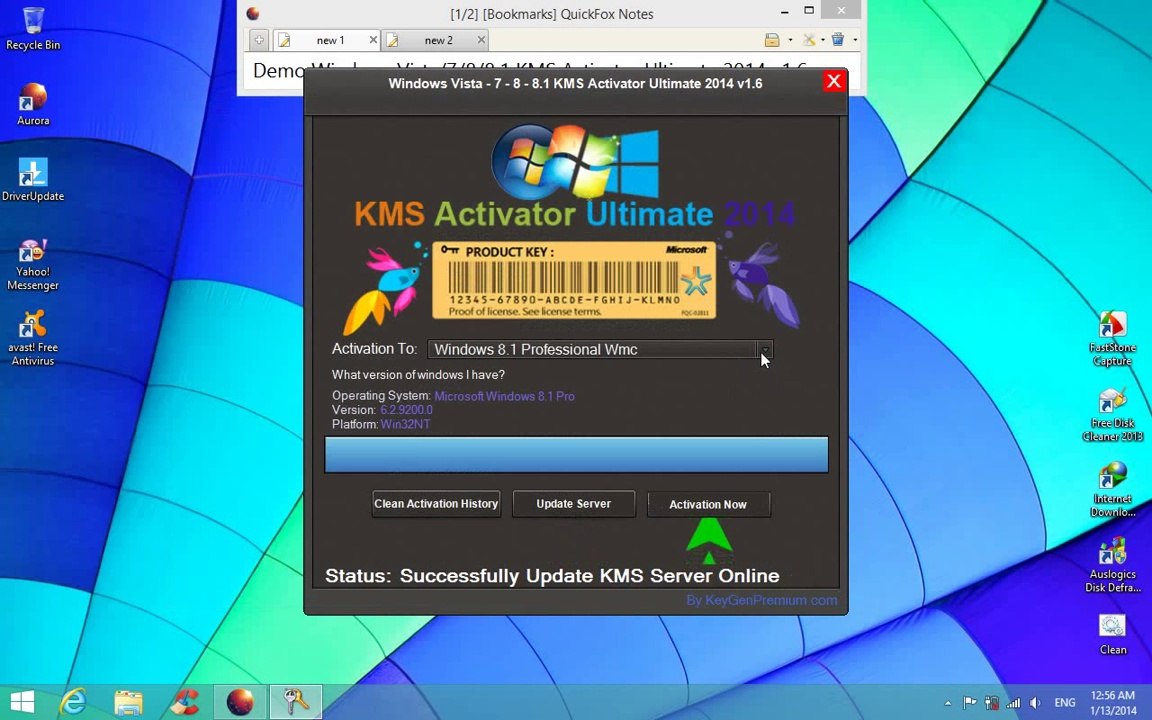Open the Action Center flag tray icon
The image size is (1152, 720).
coord(970,703)
